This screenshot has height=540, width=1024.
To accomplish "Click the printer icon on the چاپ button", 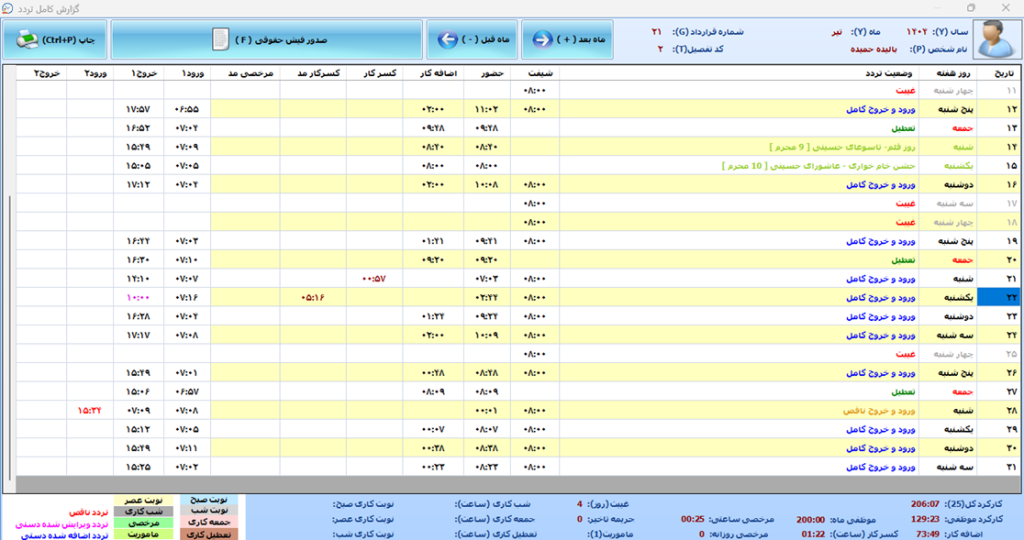I will point(28,40).
